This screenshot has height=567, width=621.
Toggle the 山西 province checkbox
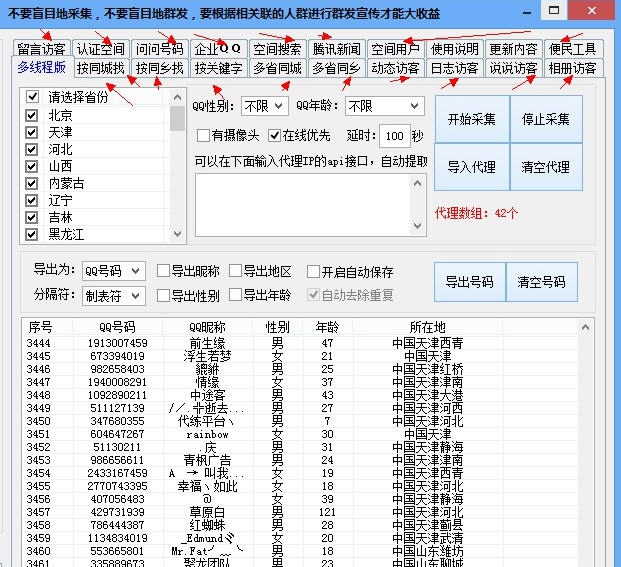31,166
